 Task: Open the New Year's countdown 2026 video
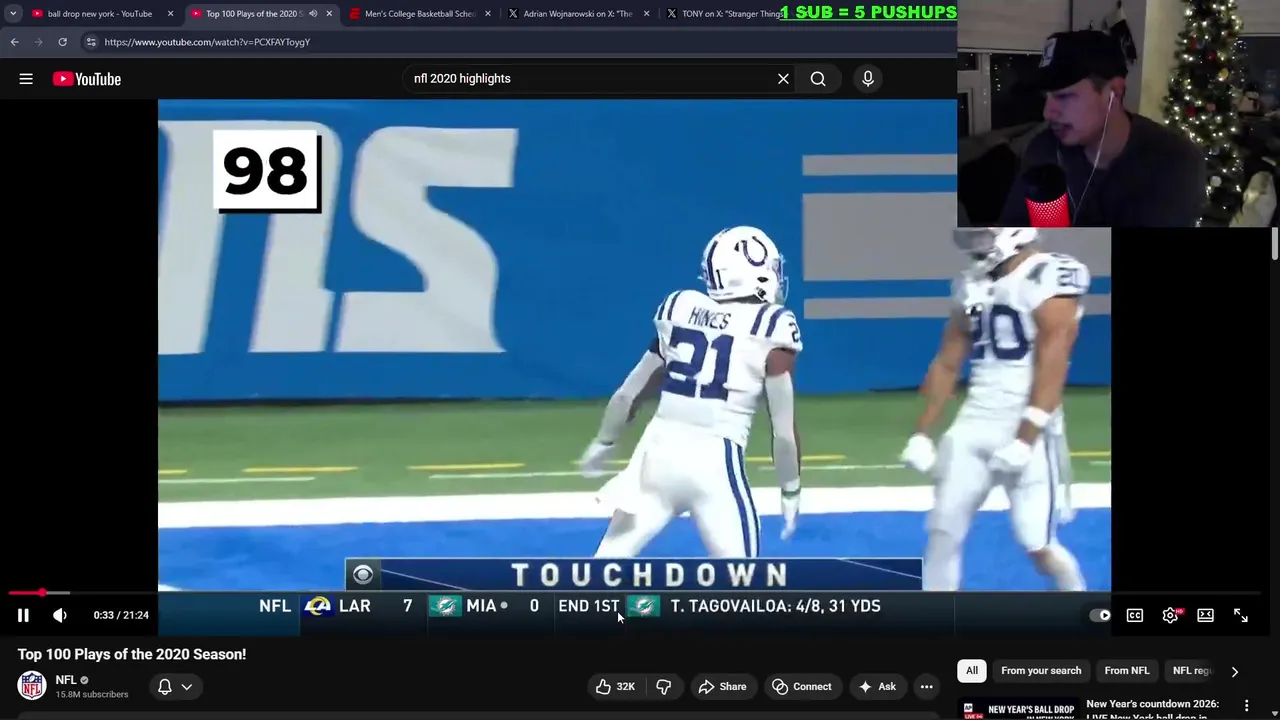(x=1153, y=709)
